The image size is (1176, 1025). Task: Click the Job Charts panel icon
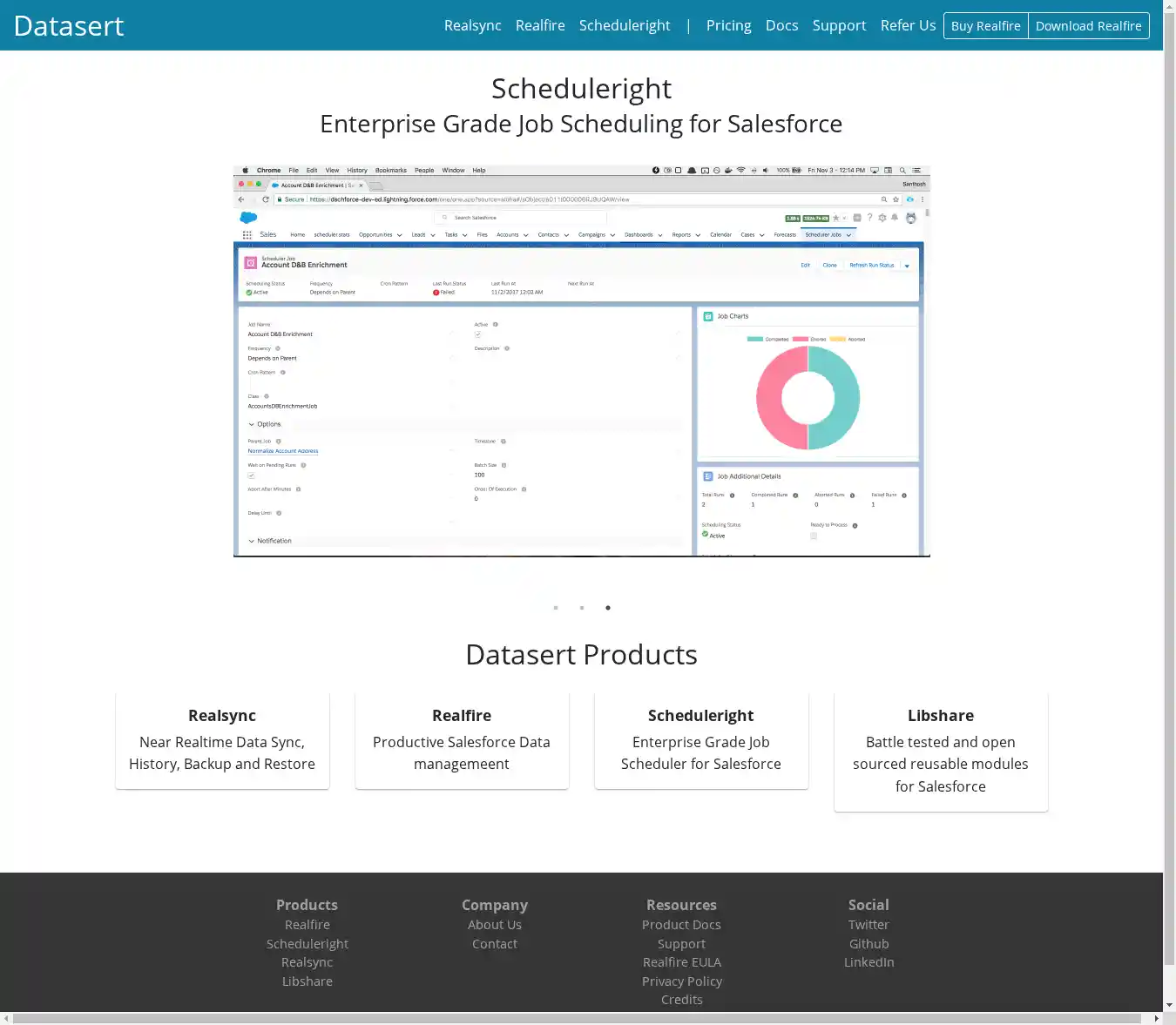click(x=708, y=316)
